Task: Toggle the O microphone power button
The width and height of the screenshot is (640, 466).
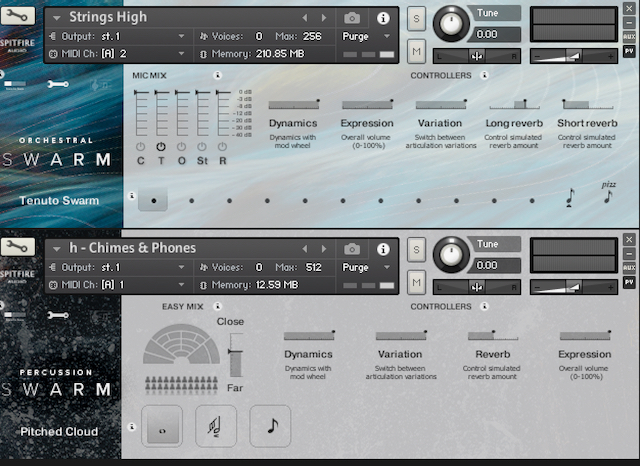Action: pos(181,146)
